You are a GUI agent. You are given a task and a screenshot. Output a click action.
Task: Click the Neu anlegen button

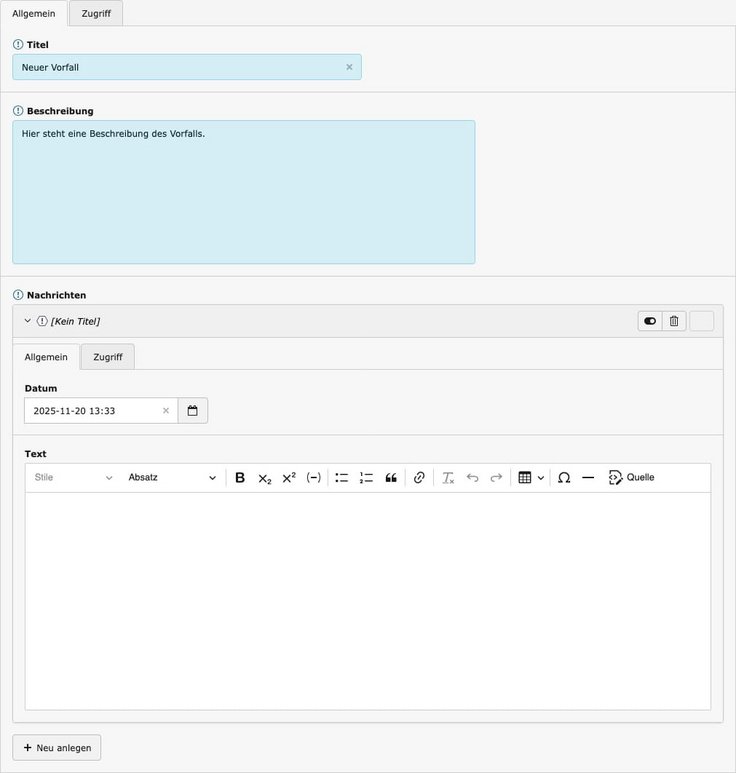[x=57, y=748]
